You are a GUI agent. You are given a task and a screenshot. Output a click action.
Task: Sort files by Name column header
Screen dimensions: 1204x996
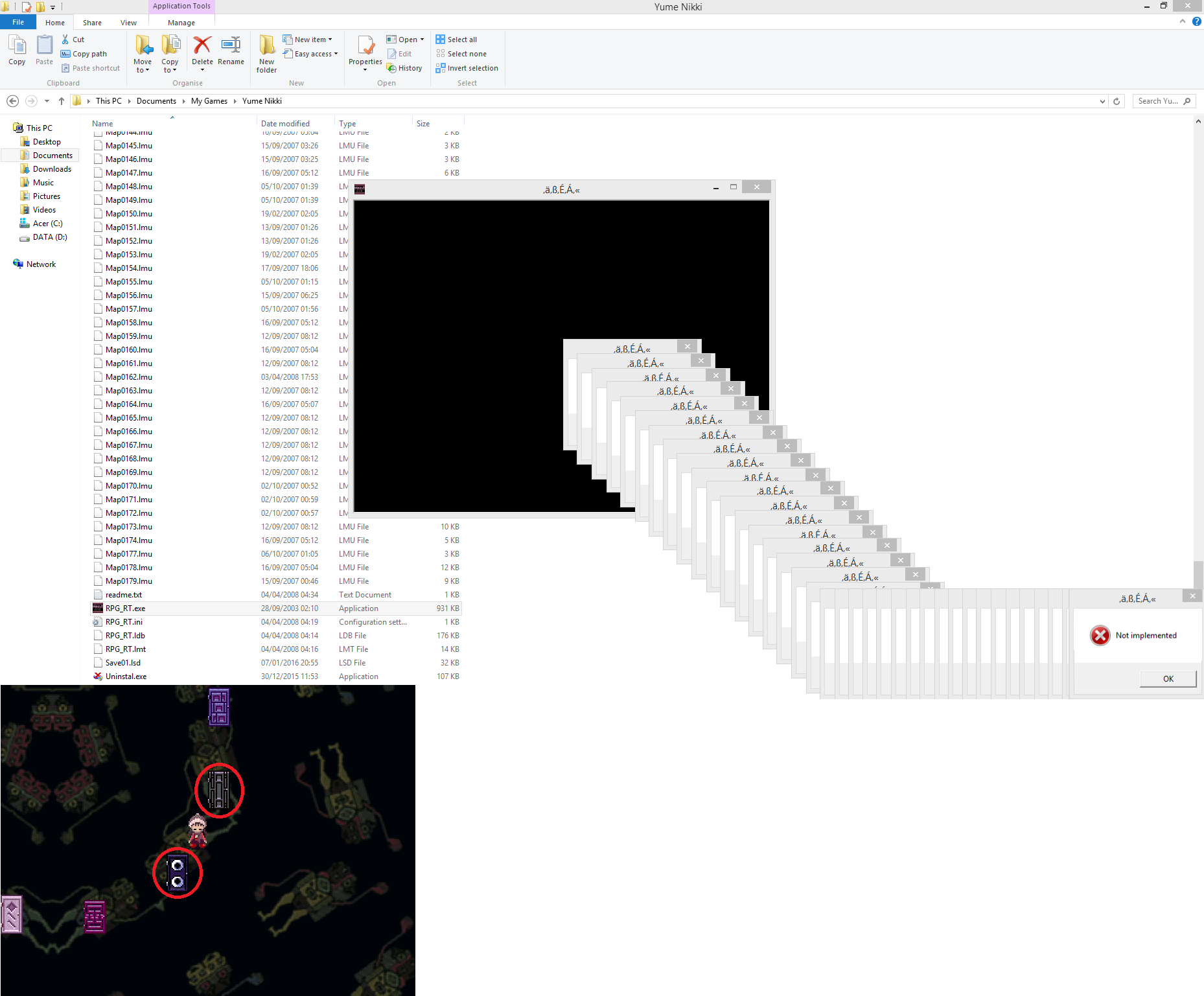[102, 124]
